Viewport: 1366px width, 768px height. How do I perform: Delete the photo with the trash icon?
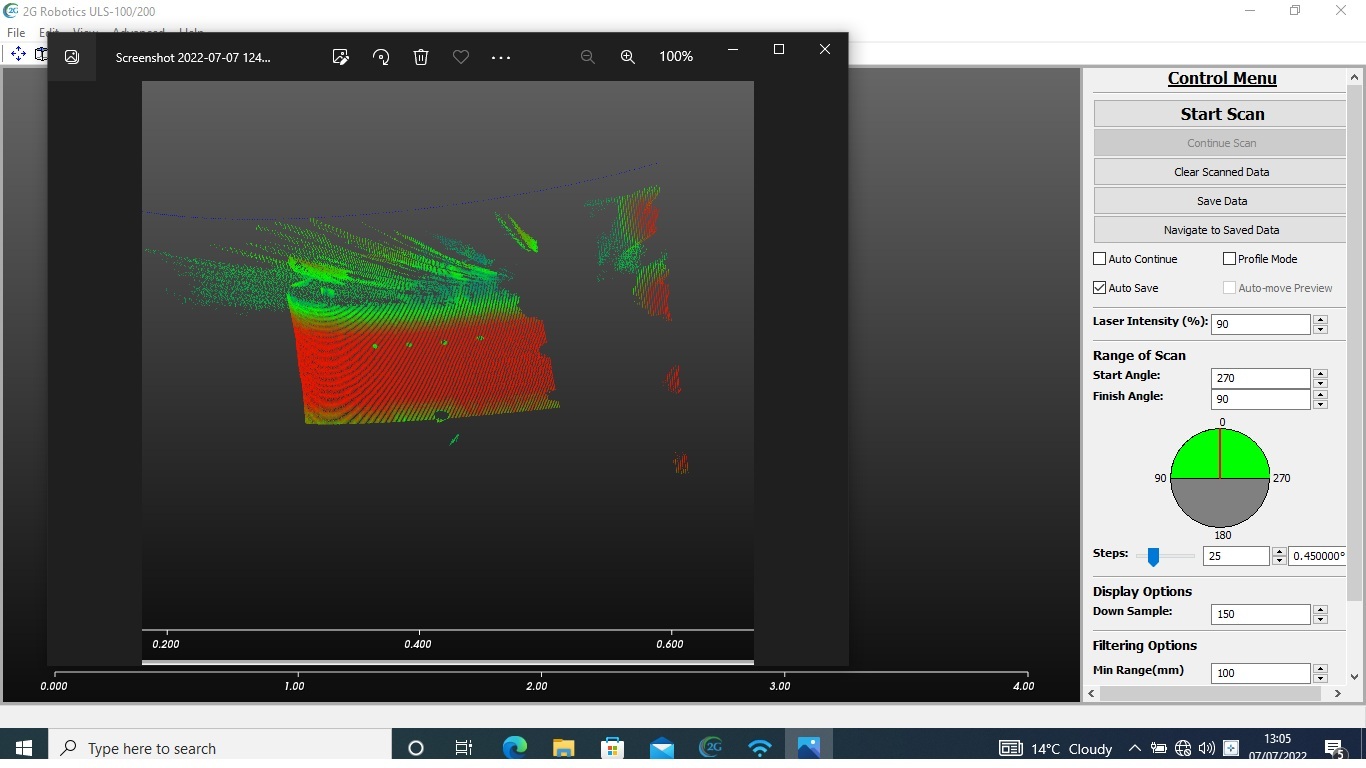[421, 57]
